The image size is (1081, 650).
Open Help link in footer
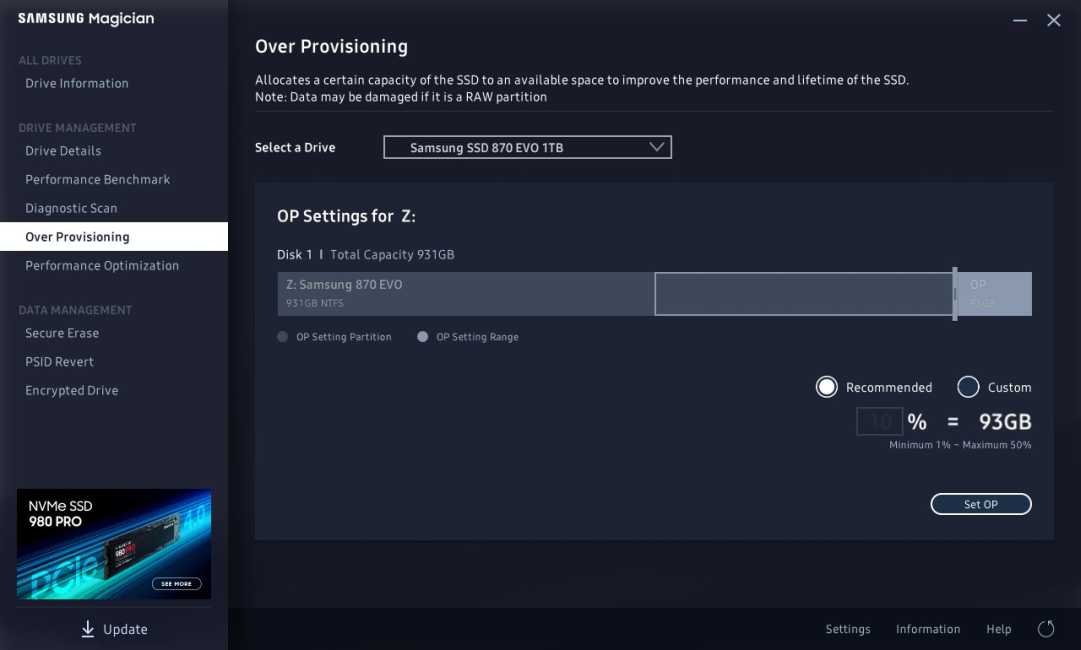[x=998, y=629]
